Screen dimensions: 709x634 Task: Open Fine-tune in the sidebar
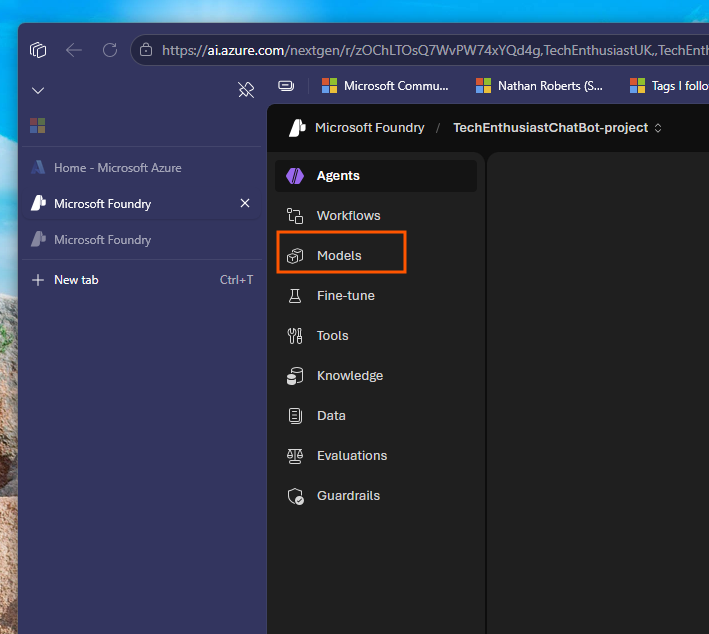[376, 296]
